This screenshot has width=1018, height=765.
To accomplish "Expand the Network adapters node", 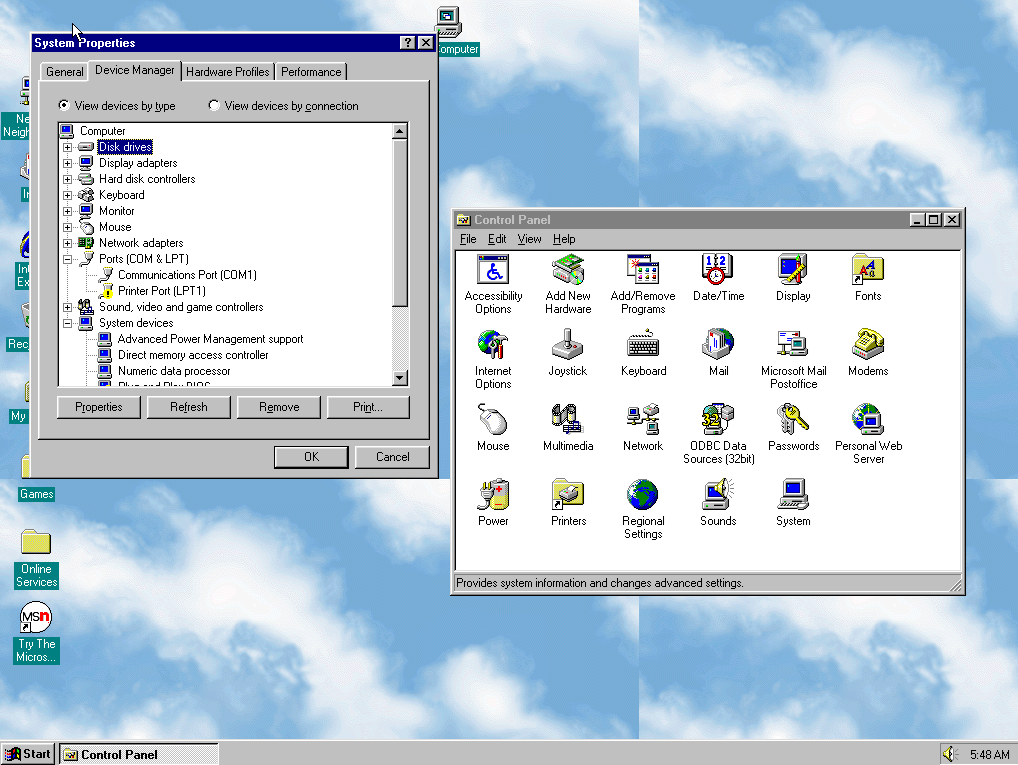I will click(x=68, y=243).
